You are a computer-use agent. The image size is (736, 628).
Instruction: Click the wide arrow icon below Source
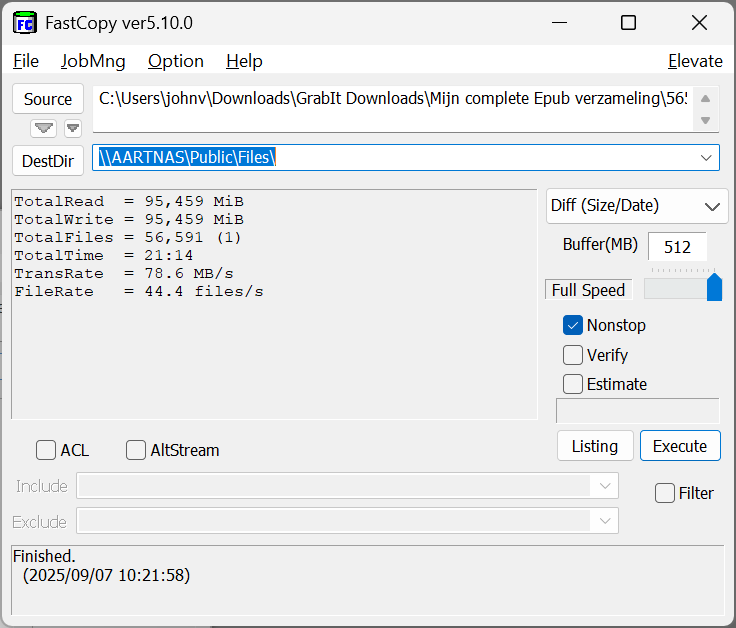click(43, 128)
